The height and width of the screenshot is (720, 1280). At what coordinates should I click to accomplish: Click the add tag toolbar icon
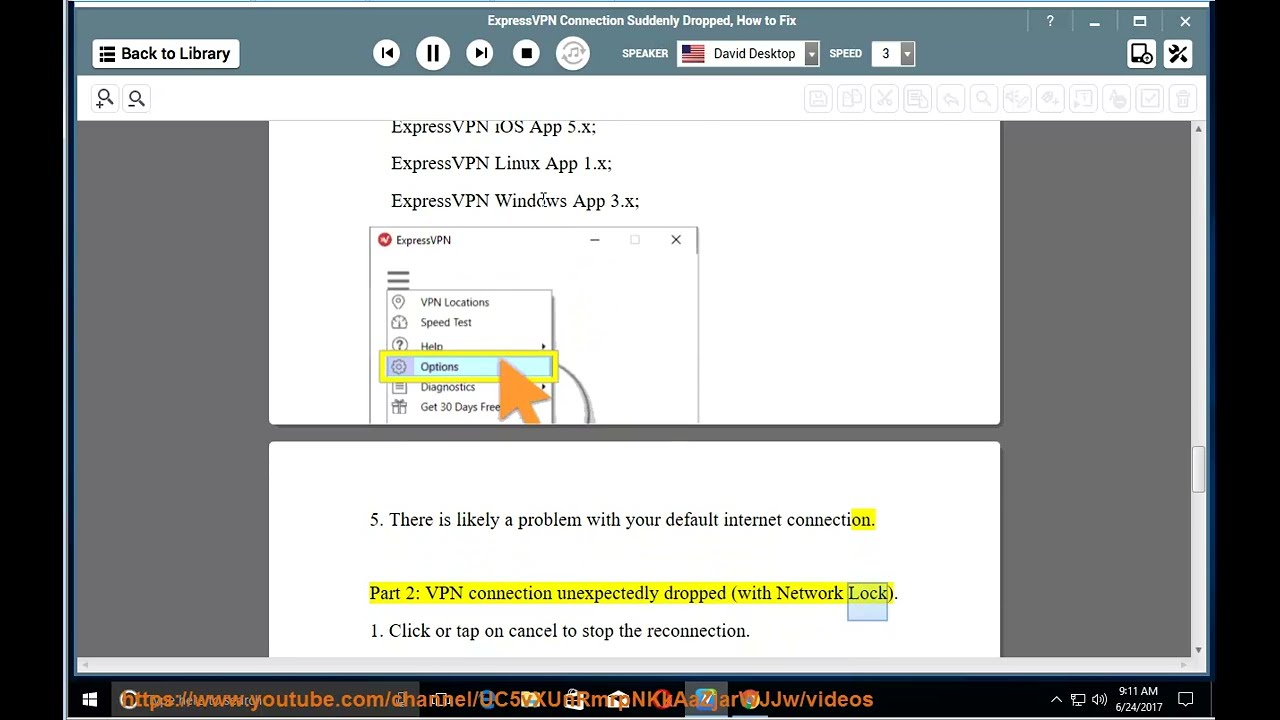pyautogui.click(x=1050, y=98)
